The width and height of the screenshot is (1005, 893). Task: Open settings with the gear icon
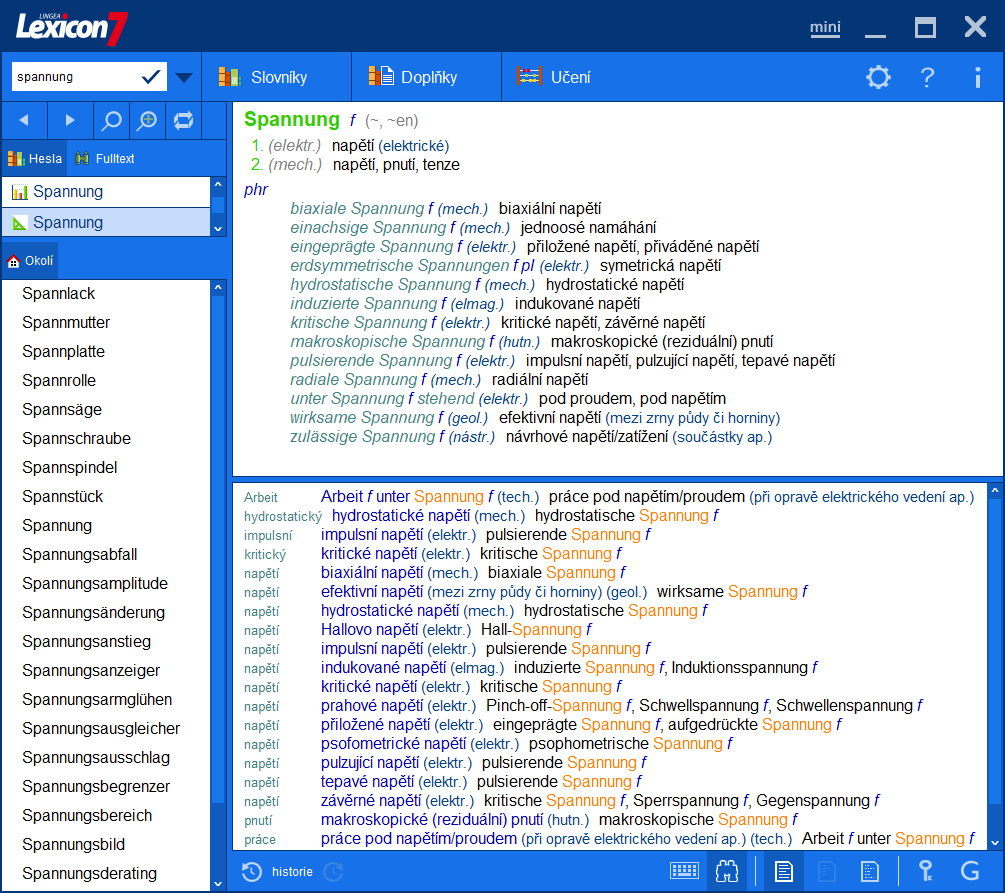[878, 77]
